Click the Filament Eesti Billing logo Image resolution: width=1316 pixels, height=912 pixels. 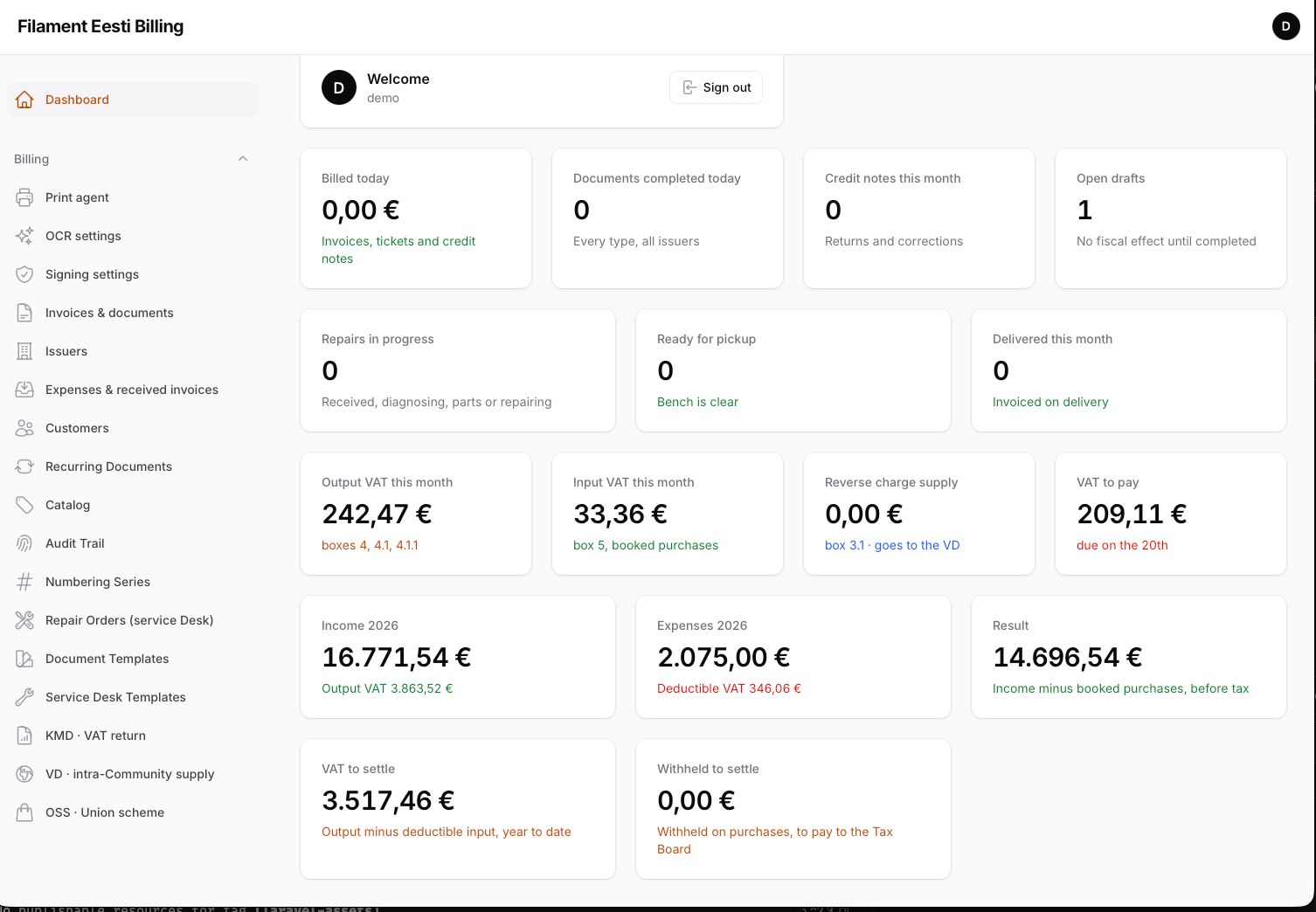[x=100, y=26]
